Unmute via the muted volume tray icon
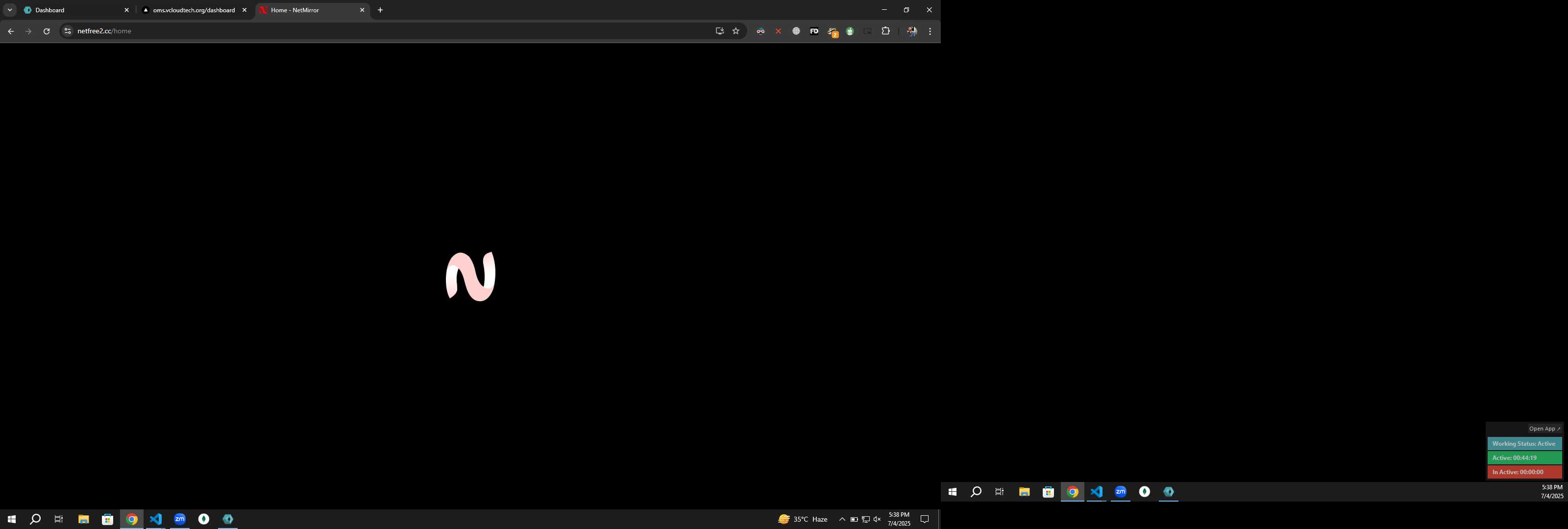Image resolution: width=1568 pixels, height=529 pixels. (877, 519)
